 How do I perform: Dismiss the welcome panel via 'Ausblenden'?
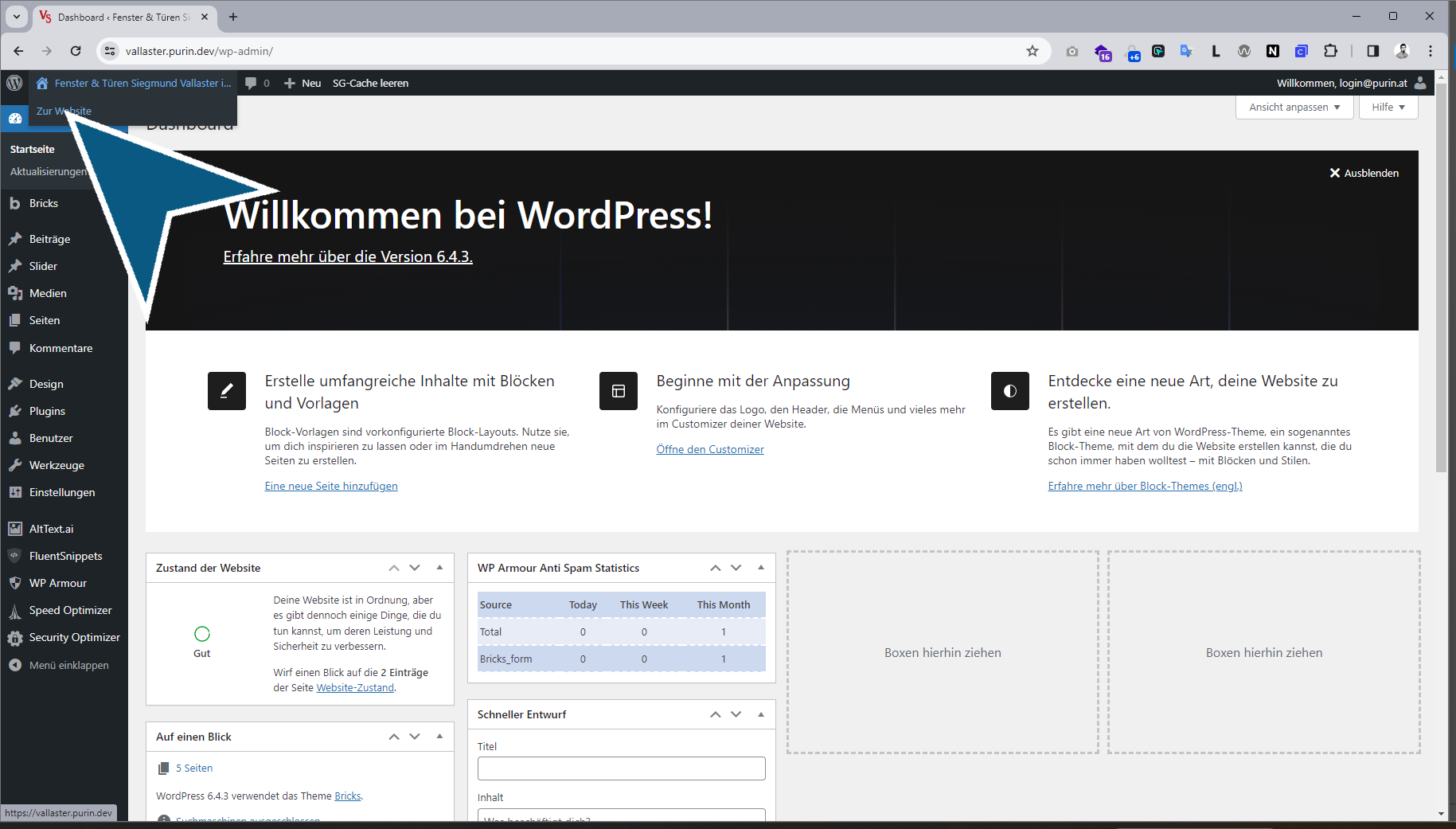(x=1364, y=173)
